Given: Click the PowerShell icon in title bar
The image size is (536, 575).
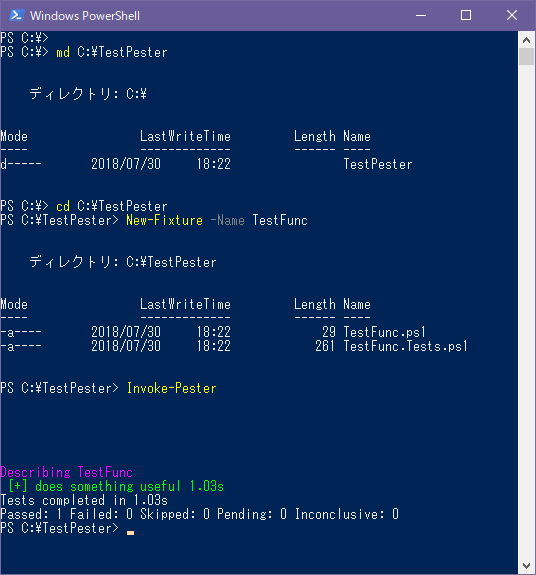Looking at the screenshot, I should pos(17,15).
